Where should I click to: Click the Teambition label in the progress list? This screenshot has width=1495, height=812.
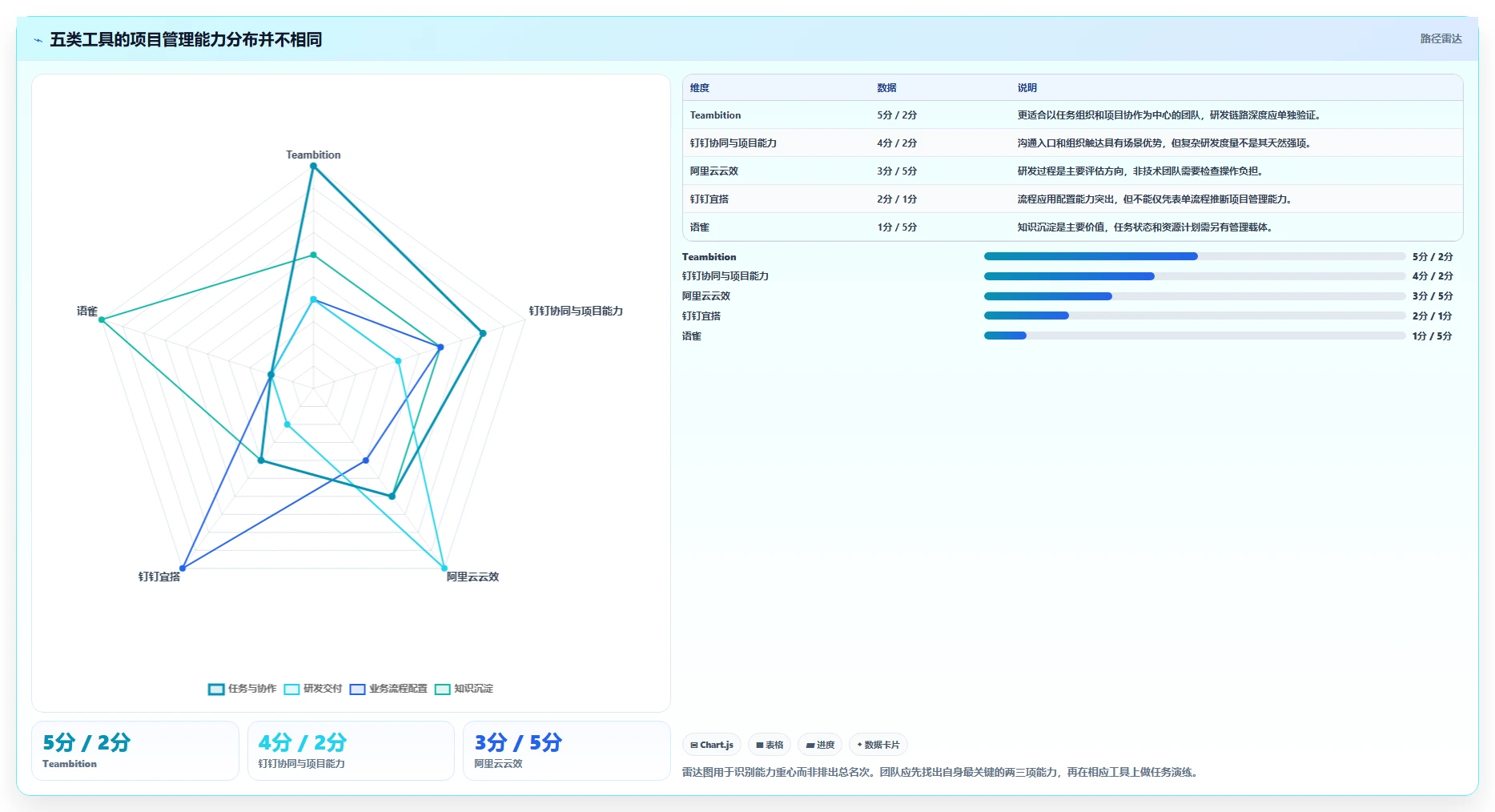(709, 257)
